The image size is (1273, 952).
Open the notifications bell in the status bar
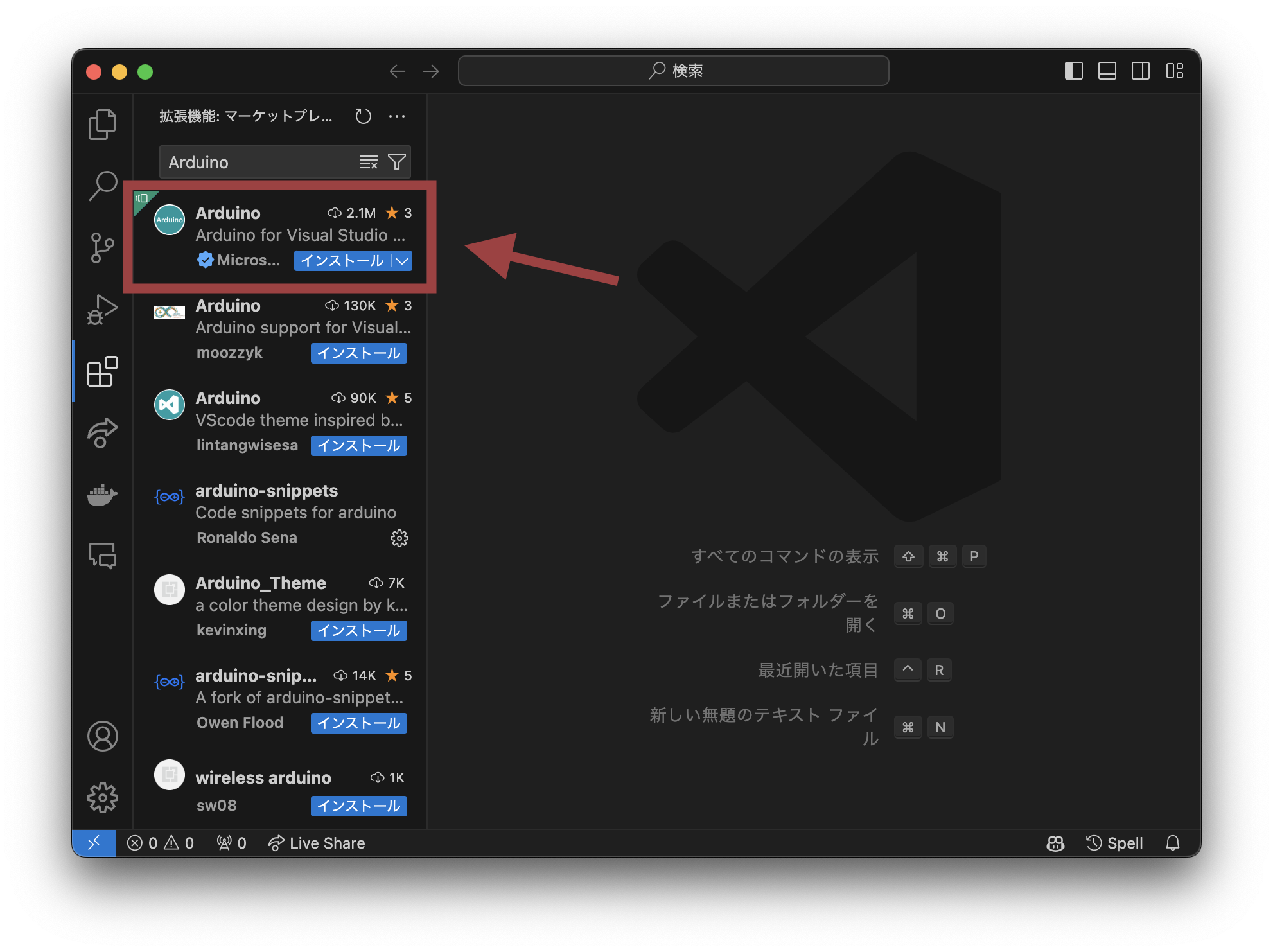coord(1173,843)
